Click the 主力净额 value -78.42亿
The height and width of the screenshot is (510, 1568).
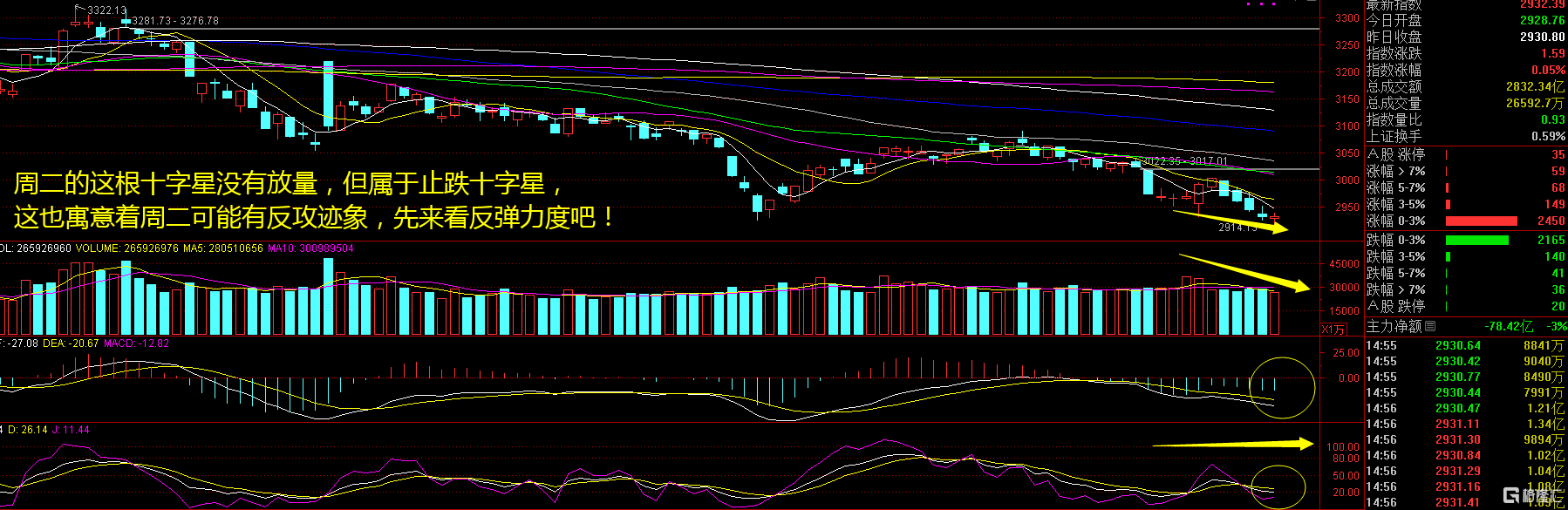[x=1509, y=326]
